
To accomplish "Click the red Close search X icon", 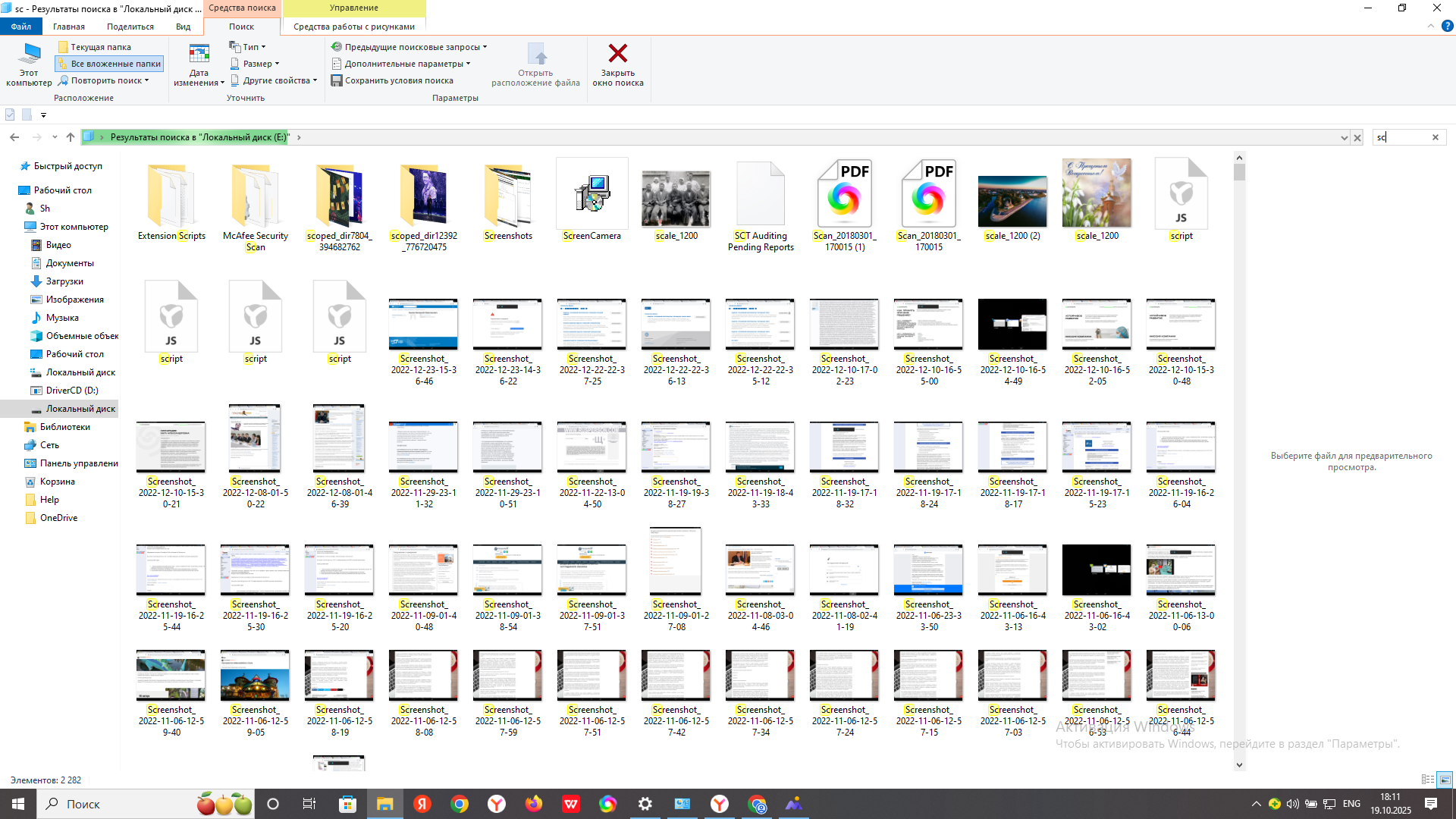I will coord(617,54).
